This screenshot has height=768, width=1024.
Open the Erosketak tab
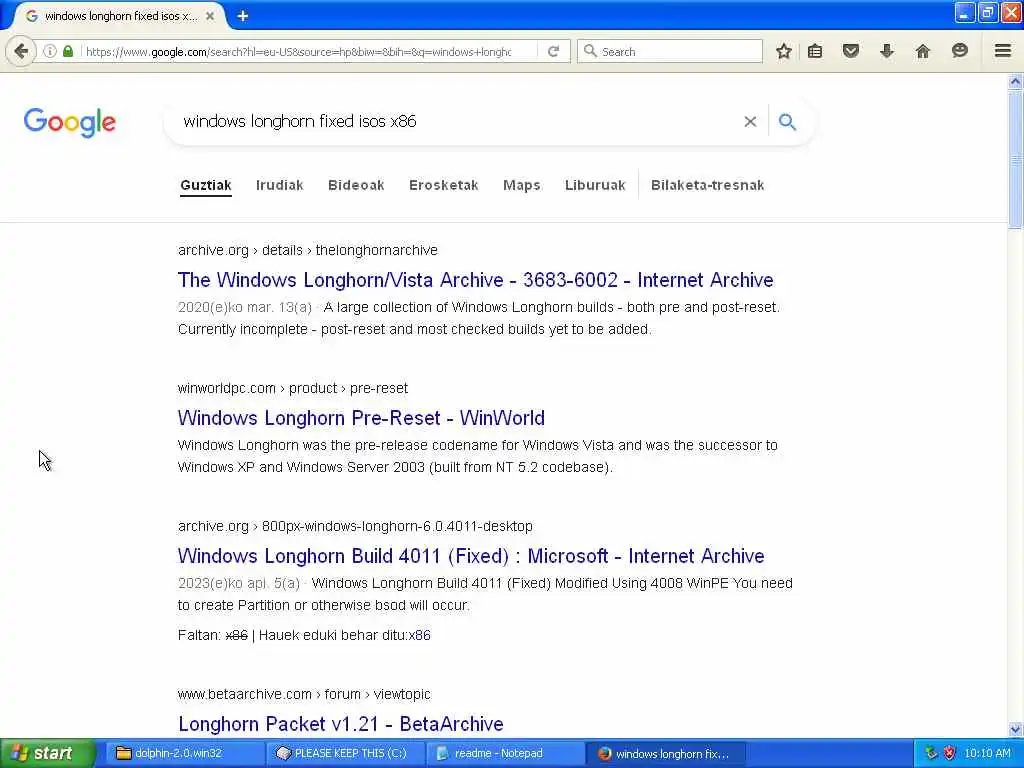[x=443, y=185]
